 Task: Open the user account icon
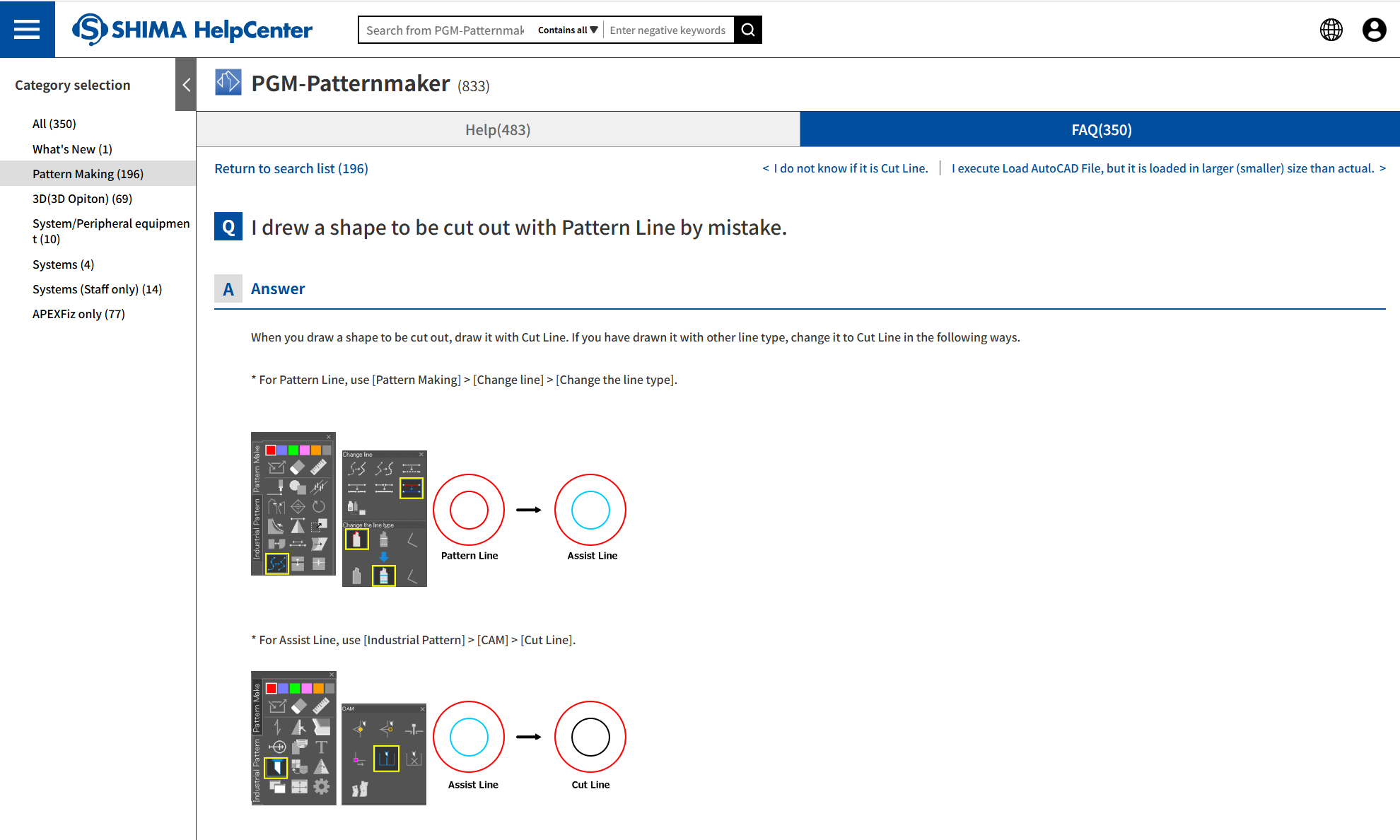(x=1374, y=30)
